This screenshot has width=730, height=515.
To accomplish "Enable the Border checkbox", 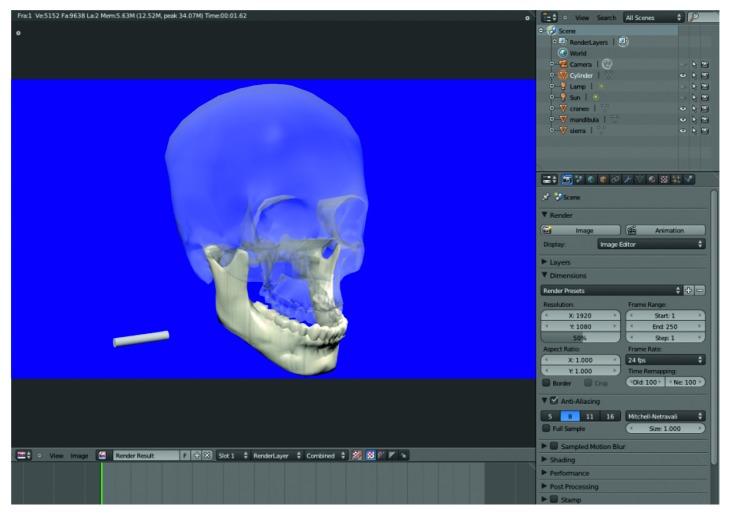I will point(547,382).
